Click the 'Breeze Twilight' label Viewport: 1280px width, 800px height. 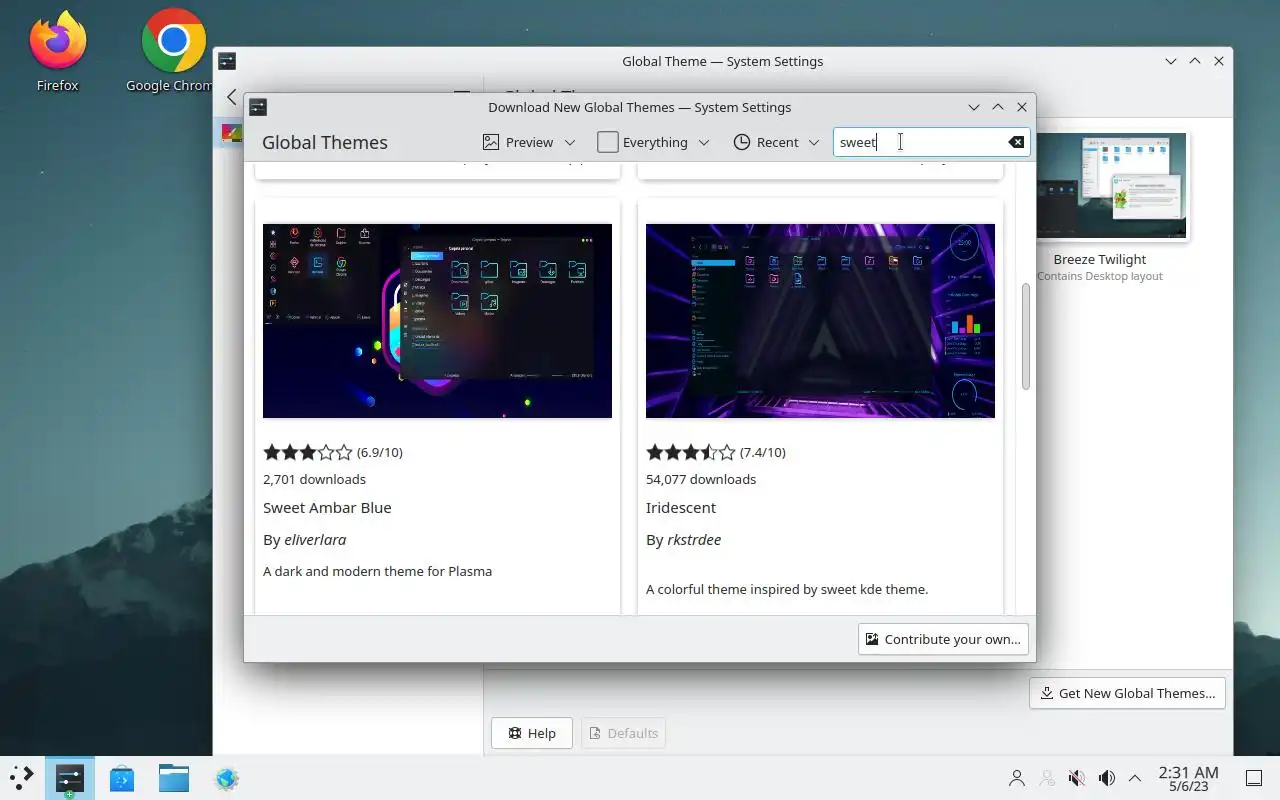click(1099, 259)
